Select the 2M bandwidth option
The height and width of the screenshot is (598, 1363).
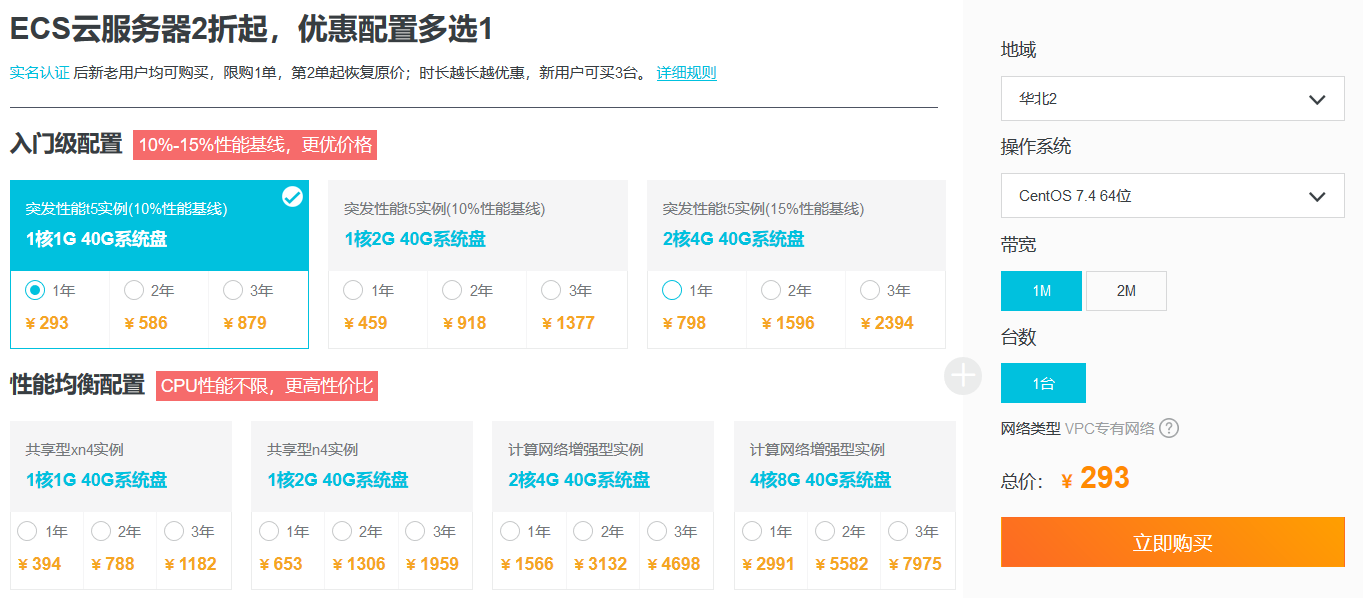point(1126,291)
